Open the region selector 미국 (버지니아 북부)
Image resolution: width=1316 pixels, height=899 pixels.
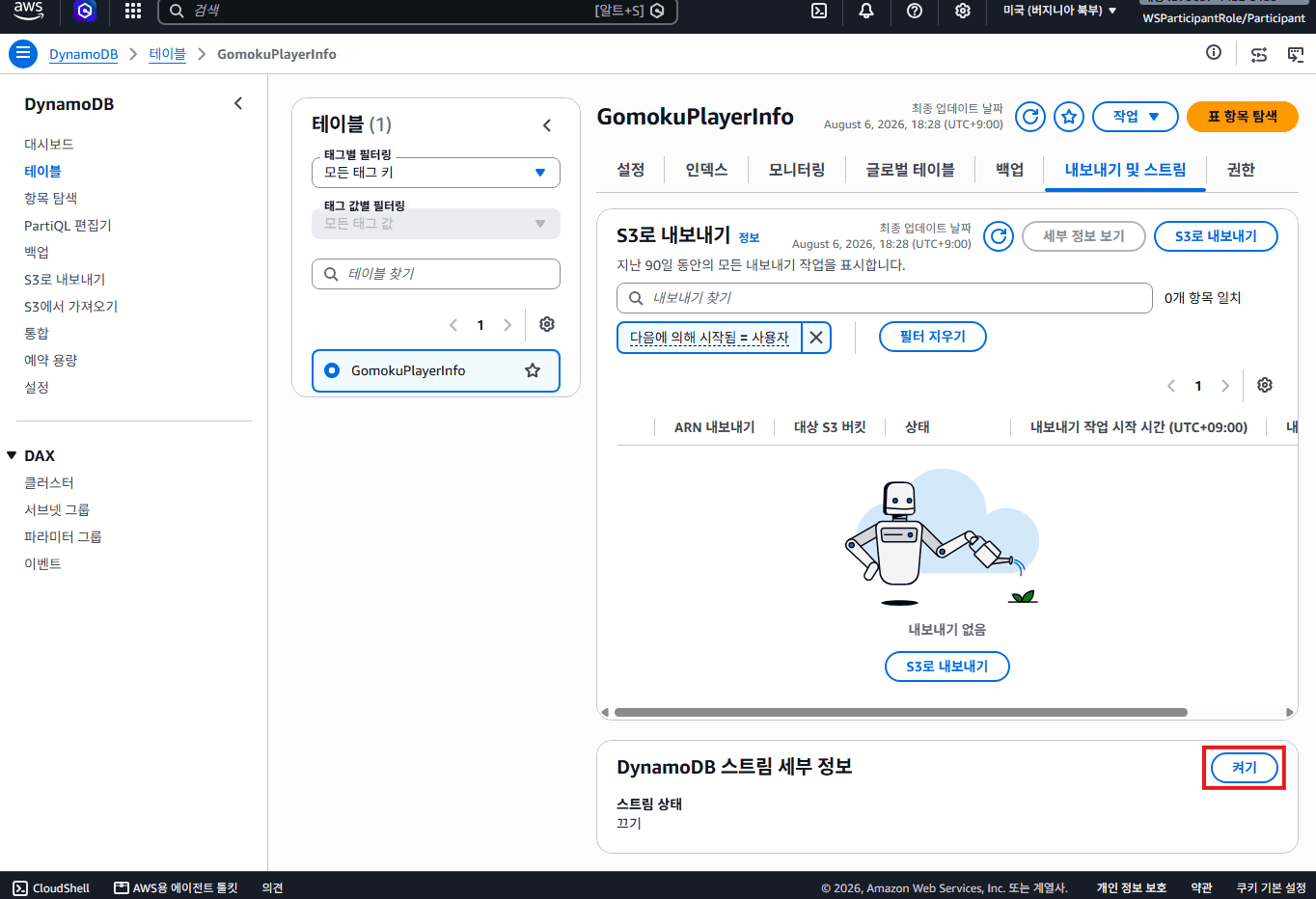[1059, 11]
